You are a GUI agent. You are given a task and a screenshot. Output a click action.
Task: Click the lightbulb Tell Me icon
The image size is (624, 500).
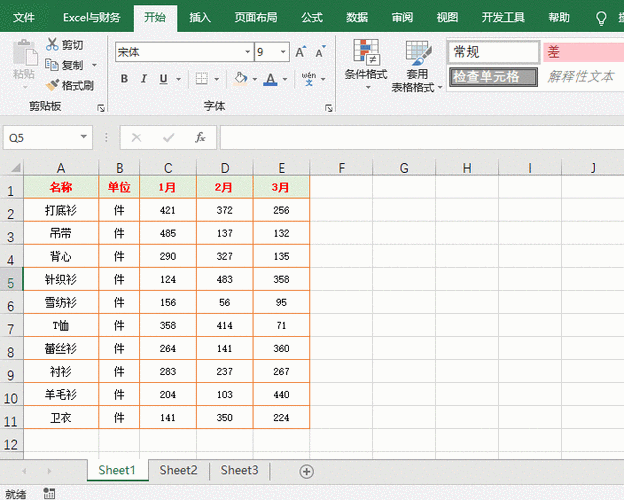(x=601, y=18)
